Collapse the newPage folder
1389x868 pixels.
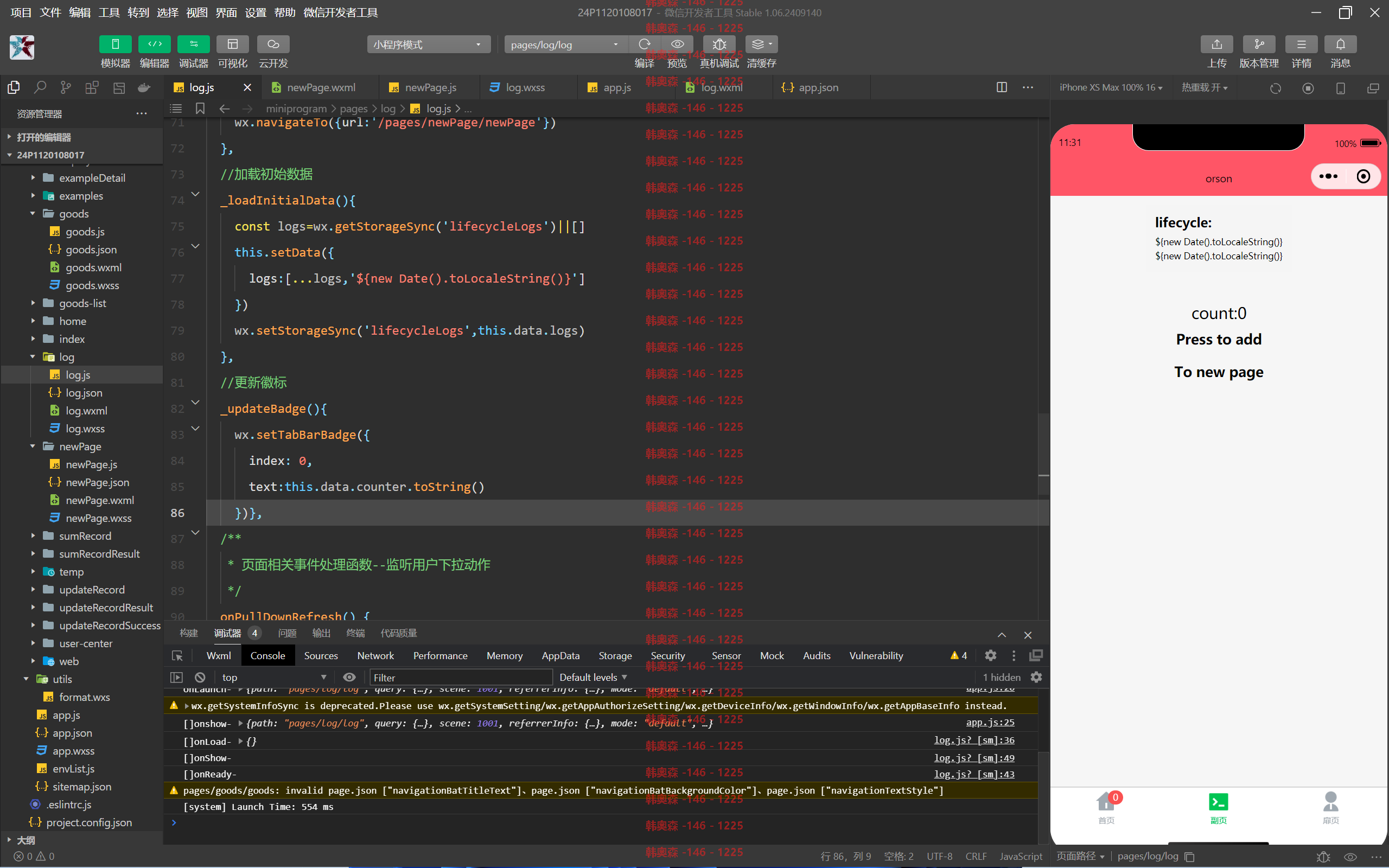coord(33,446)
